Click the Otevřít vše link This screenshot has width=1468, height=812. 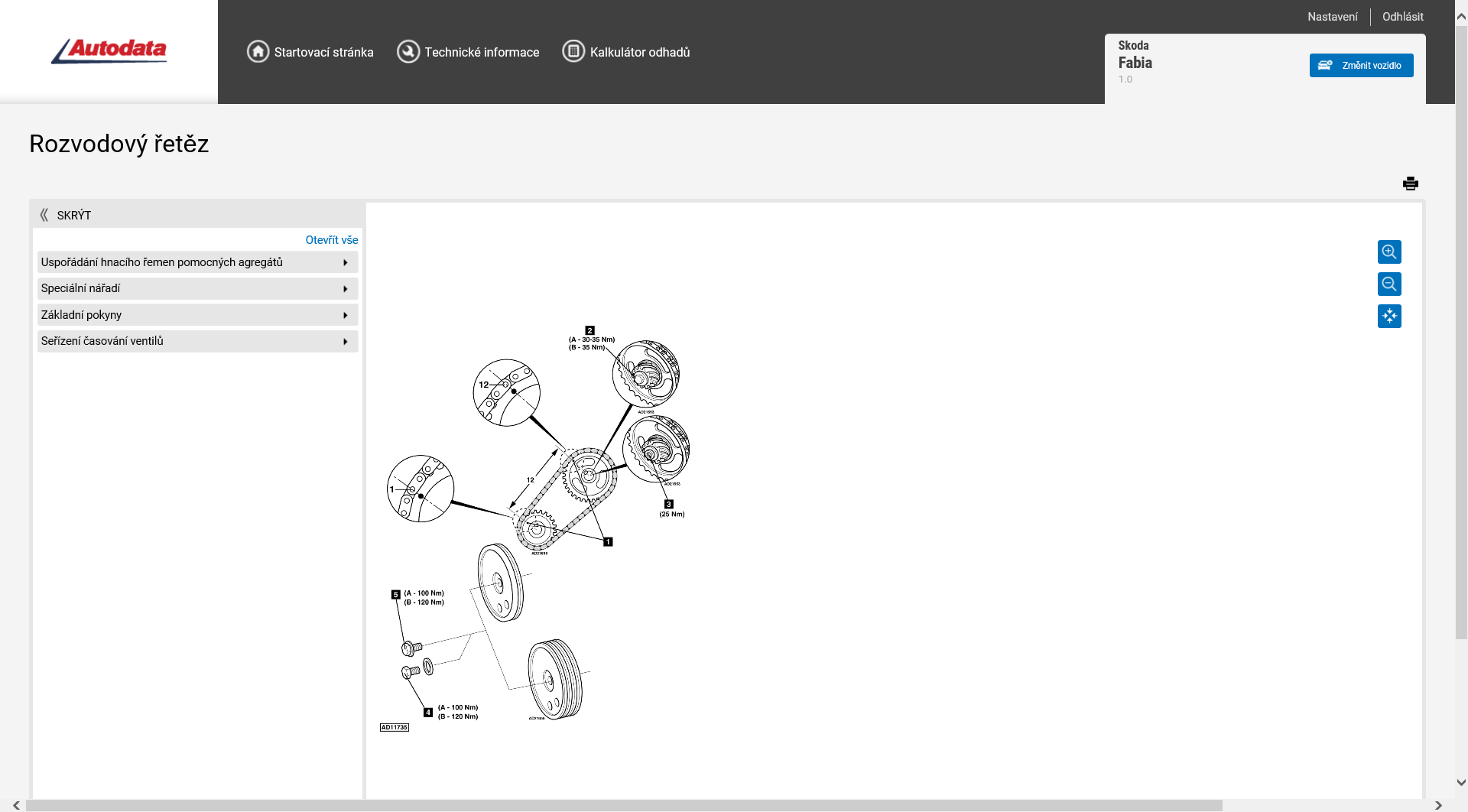pos(332,240)
